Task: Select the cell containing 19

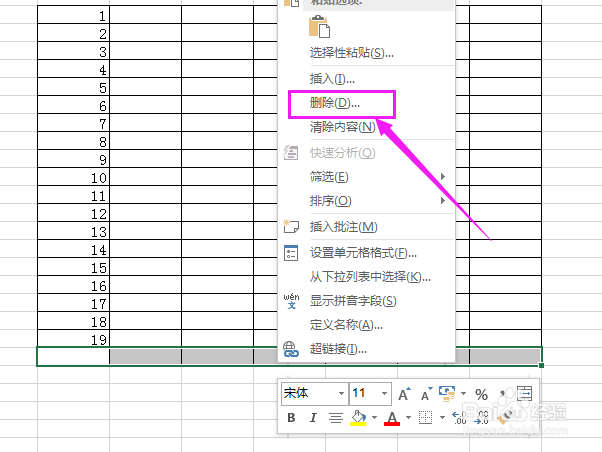Action: [x=73, y=338]
